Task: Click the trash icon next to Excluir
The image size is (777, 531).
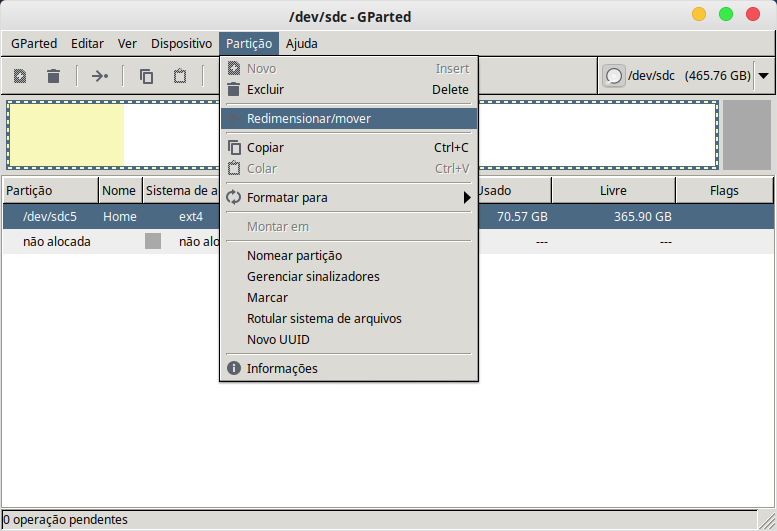Action: click(x=233, y=89)
